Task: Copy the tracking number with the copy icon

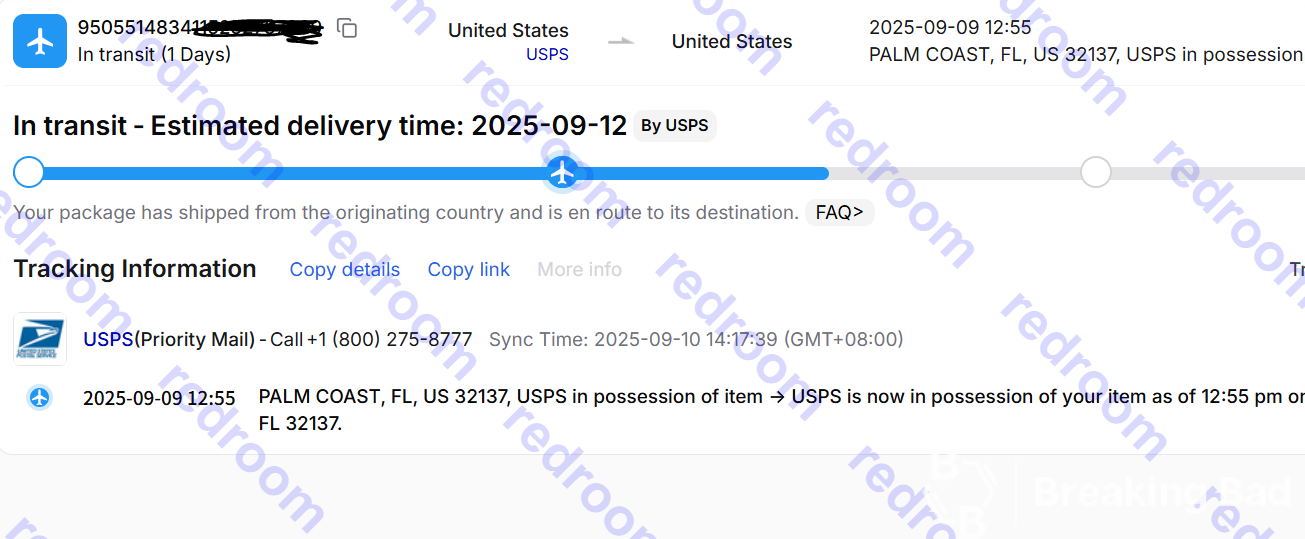Action: 347,28
